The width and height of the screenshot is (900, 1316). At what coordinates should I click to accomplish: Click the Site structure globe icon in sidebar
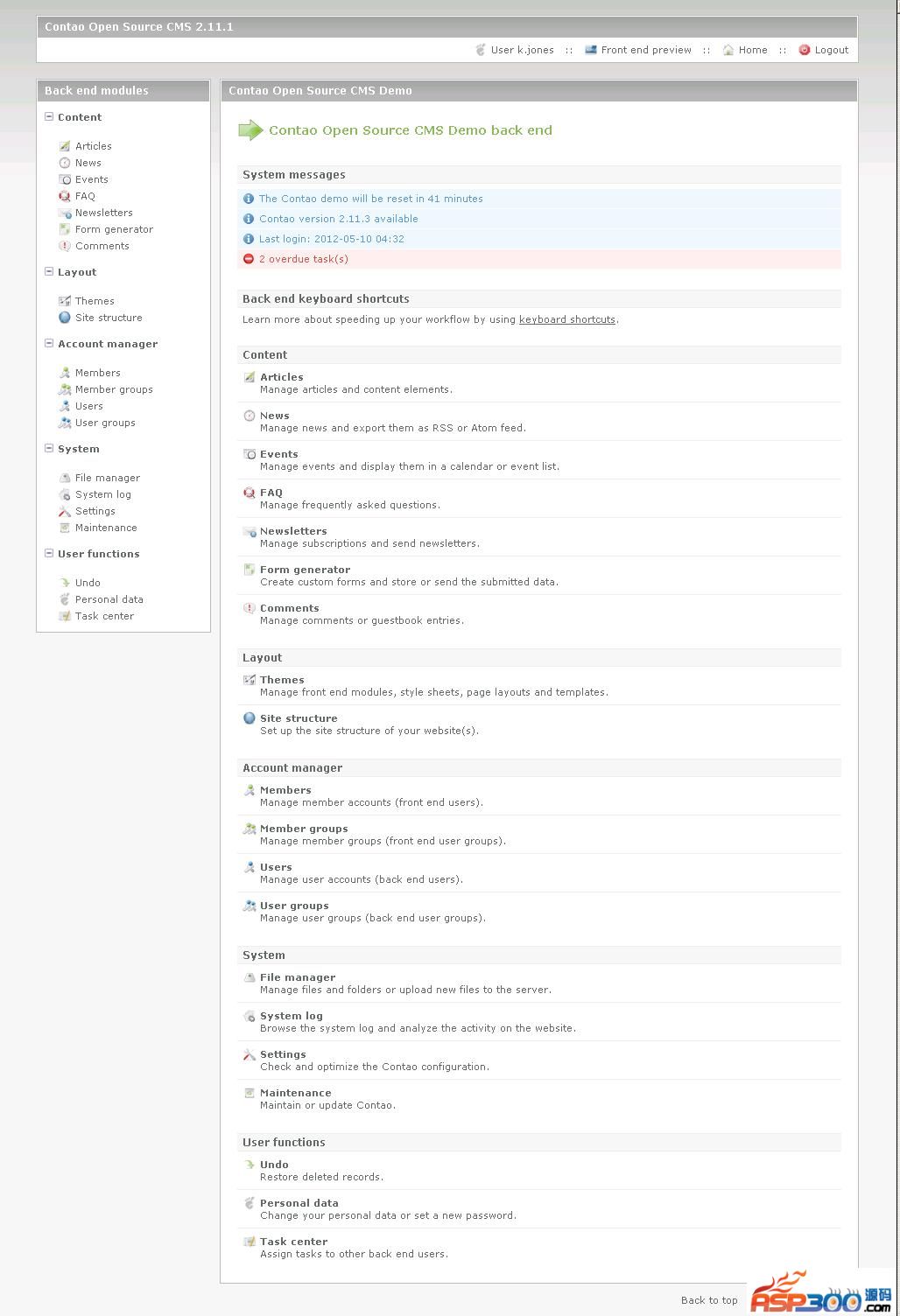pos(64,318)
